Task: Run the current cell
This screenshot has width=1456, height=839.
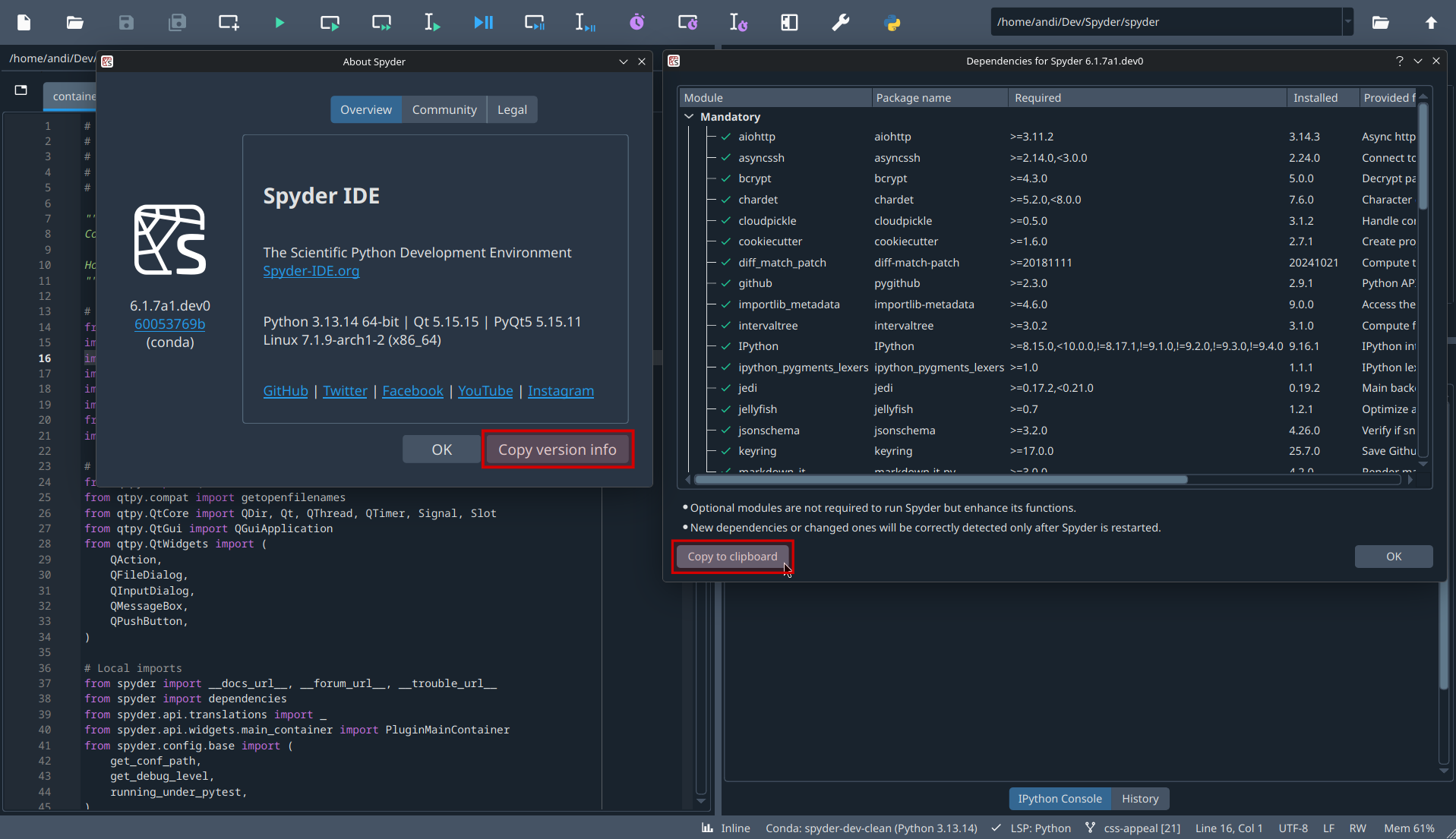Action: tap(330, 23)
